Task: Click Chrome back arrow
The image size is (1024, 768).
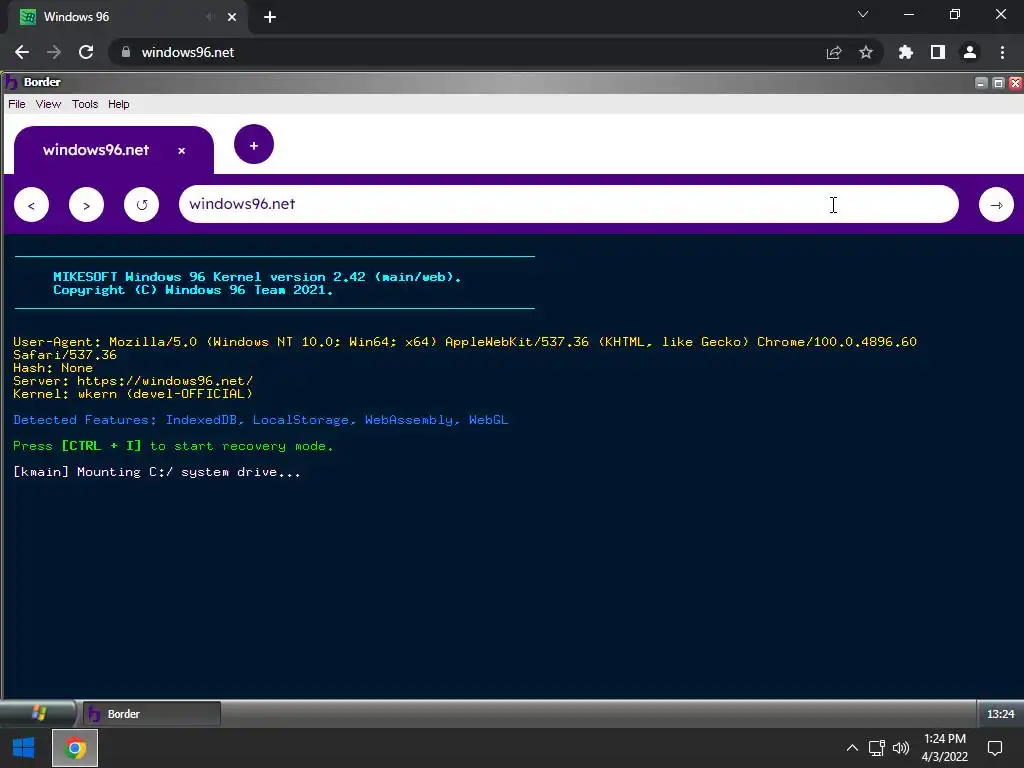Action: point(22,52)
